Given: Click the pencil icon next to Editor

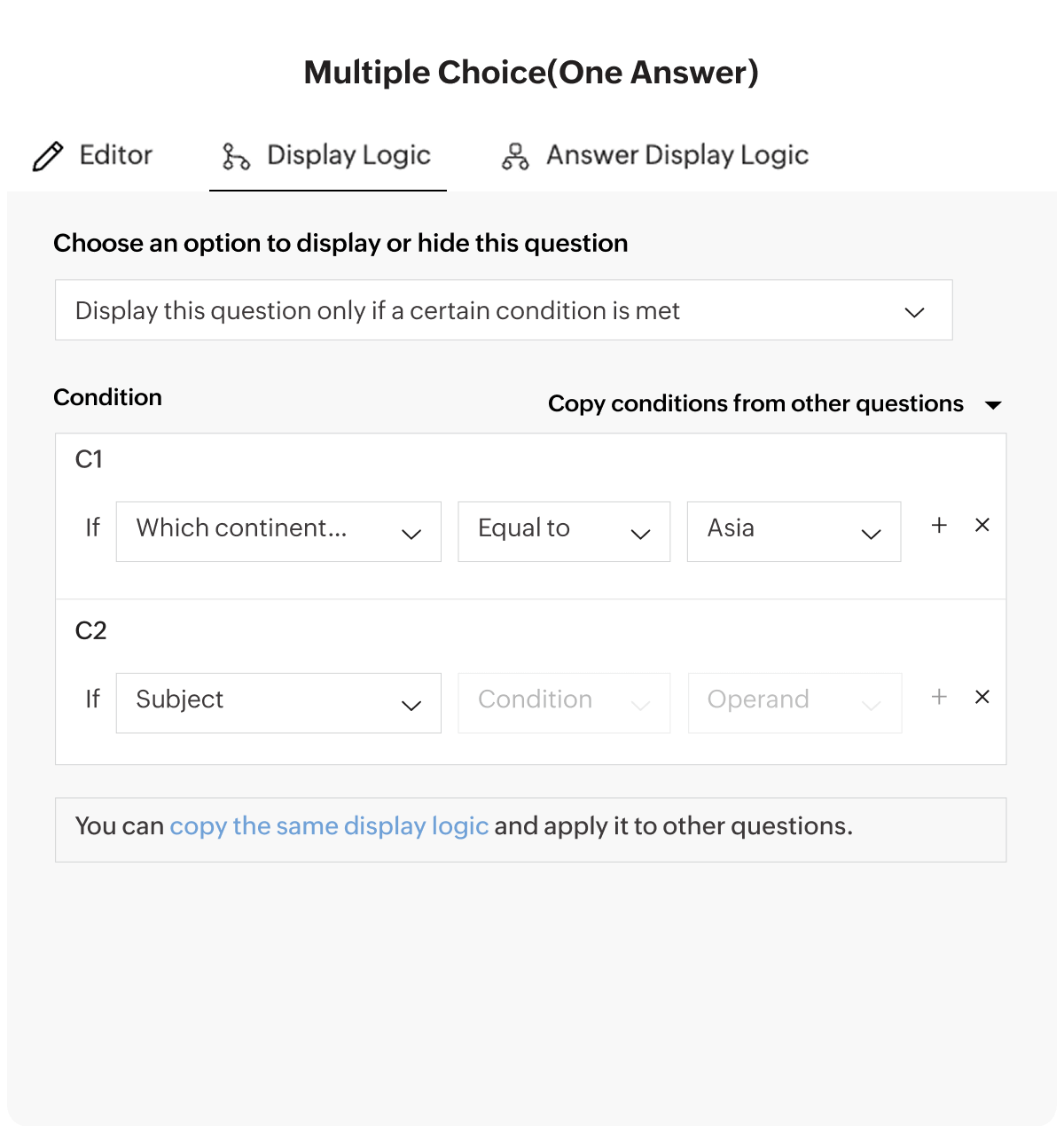Looking at the screenshot, I should (49, 155).
